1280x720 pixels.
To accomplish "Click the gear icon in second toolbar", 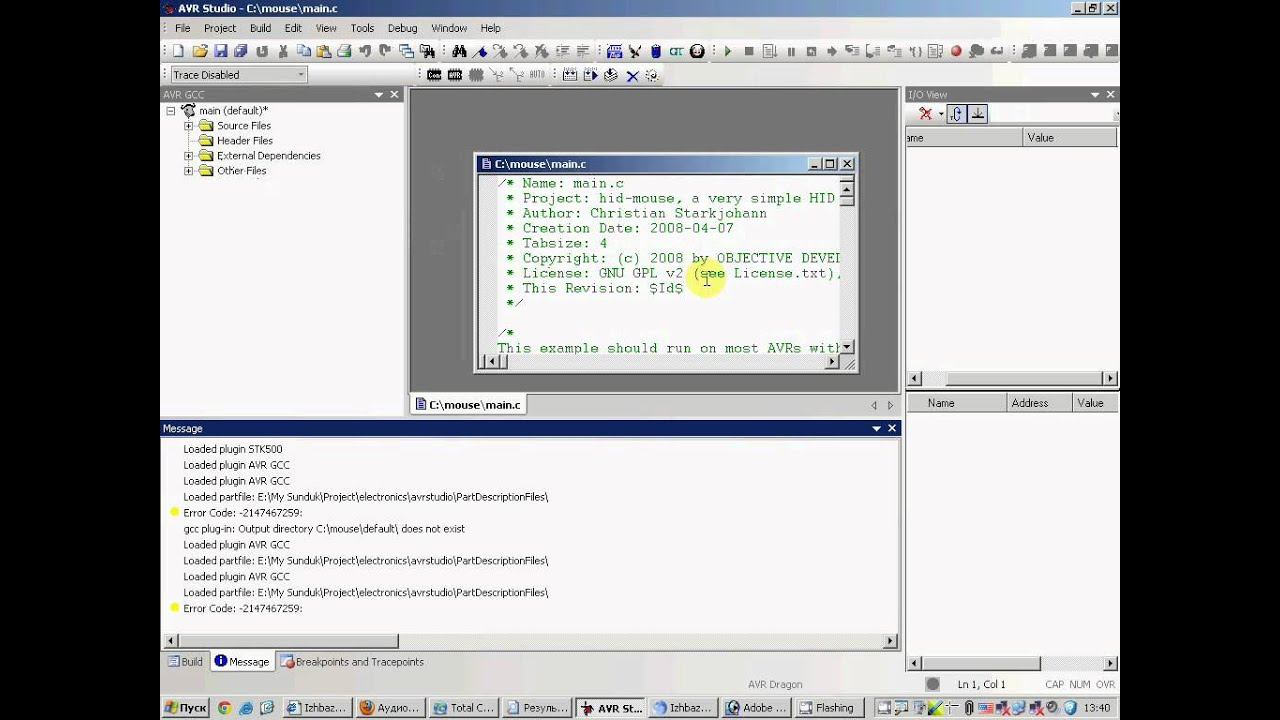I will tap(652, 75).
